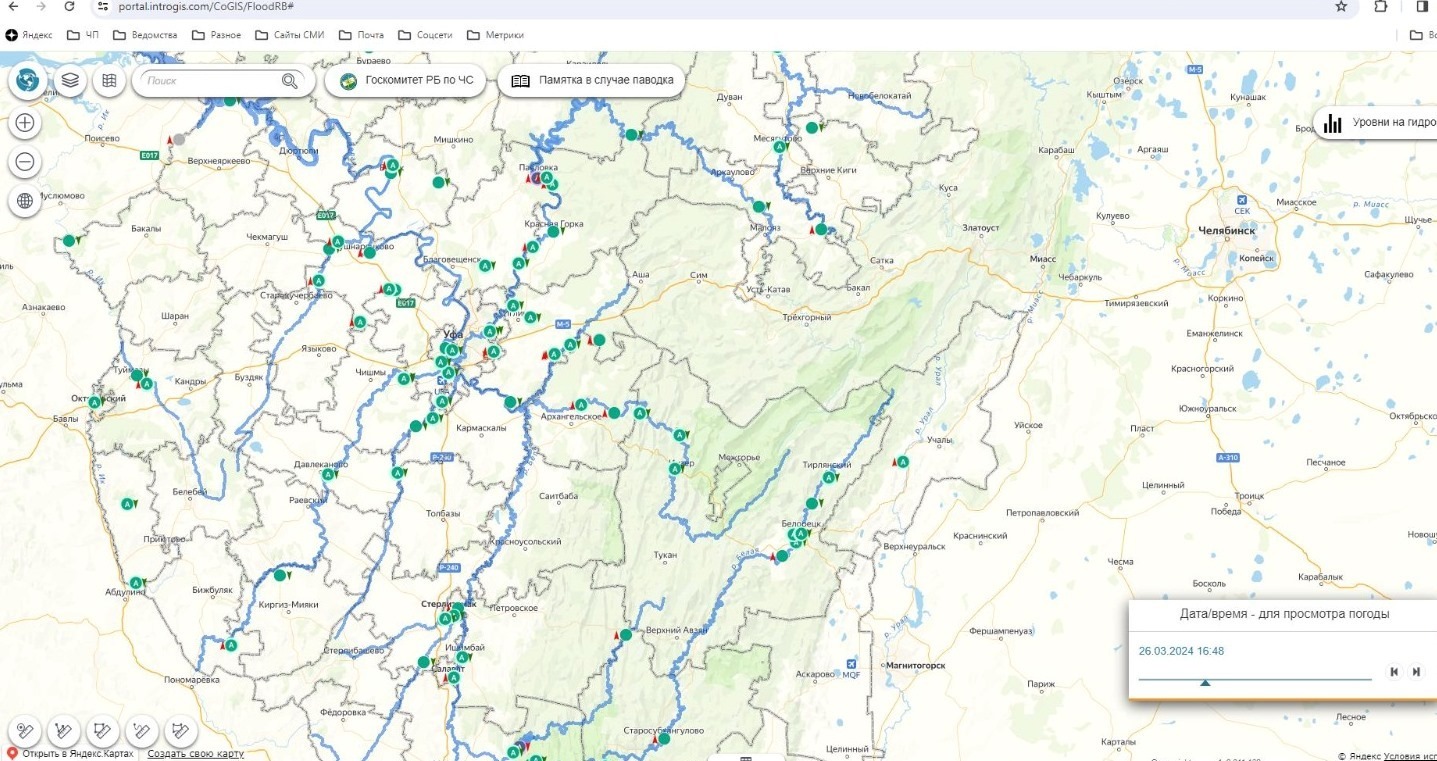Expand the Ведомства bookmarks folder
The height and width of the screenshot is (761, 1437).
point(145,35)
